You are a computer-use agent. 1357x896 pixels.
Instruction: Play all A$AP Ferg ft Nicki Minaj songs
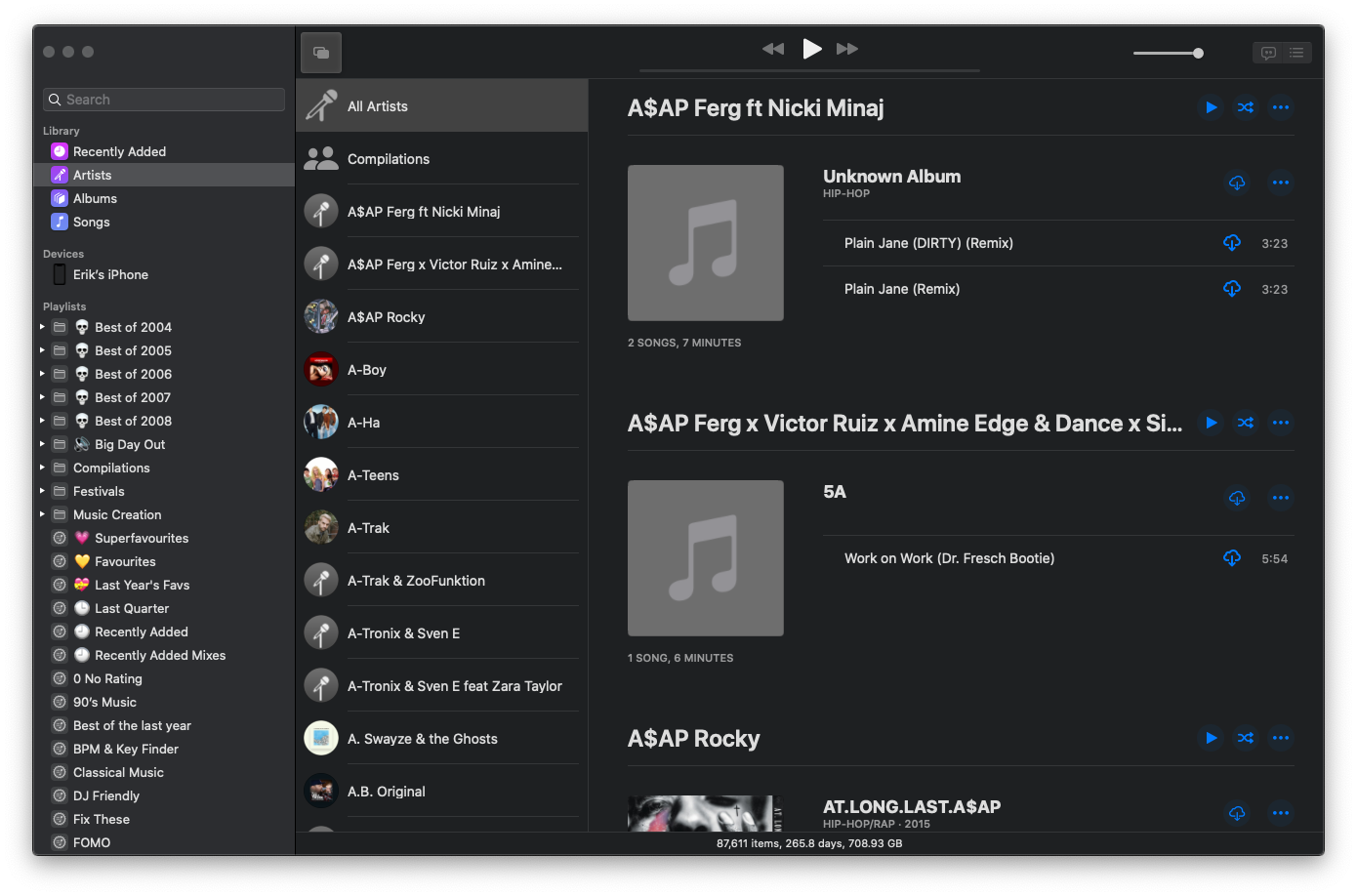click(1211, 107)
